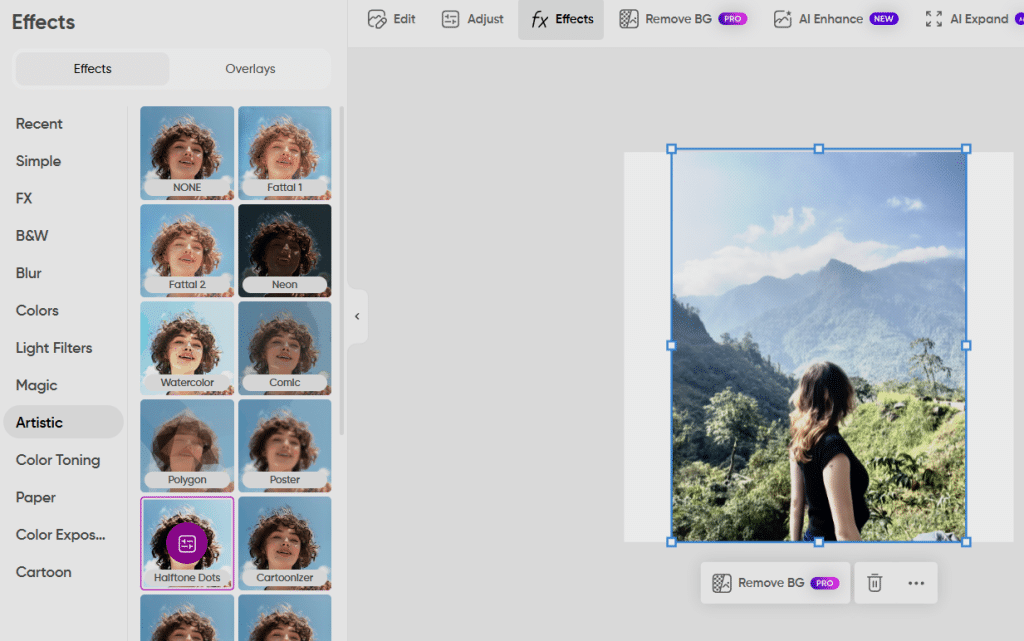Apply the Neon effect thumbnail

tap(285, 250)
